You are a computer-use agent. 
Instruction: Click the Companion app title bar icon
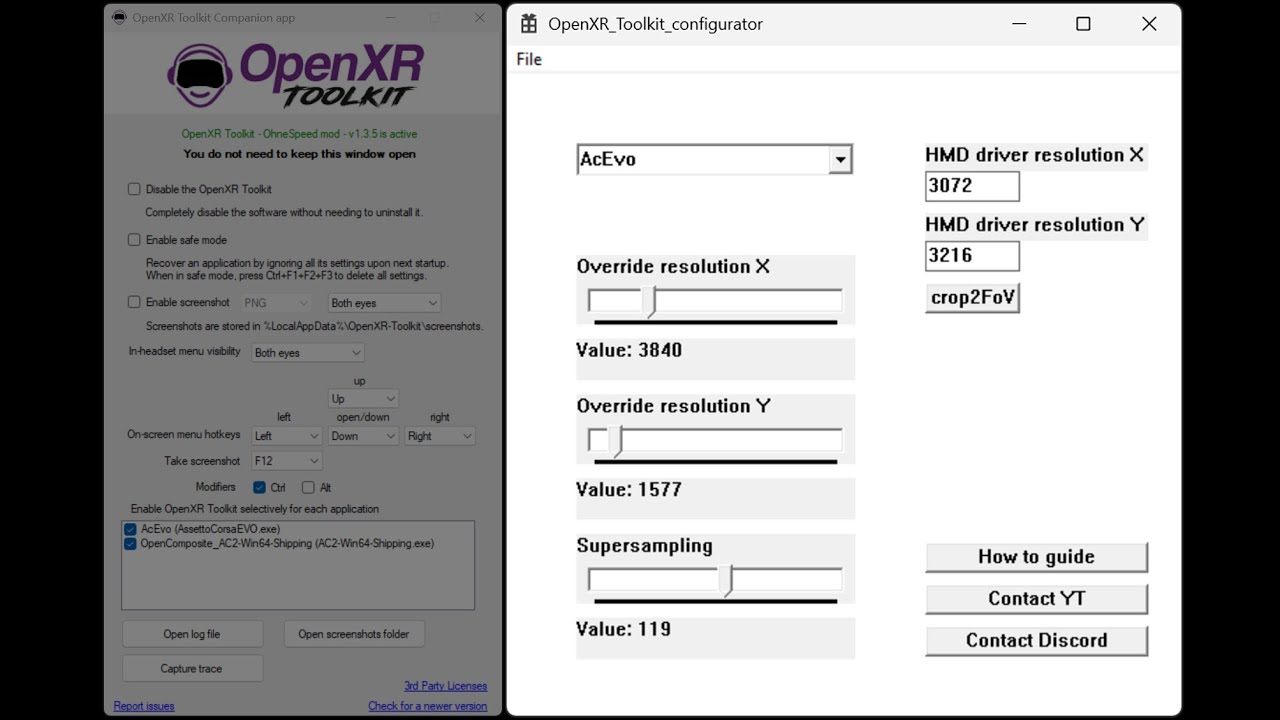119,18
